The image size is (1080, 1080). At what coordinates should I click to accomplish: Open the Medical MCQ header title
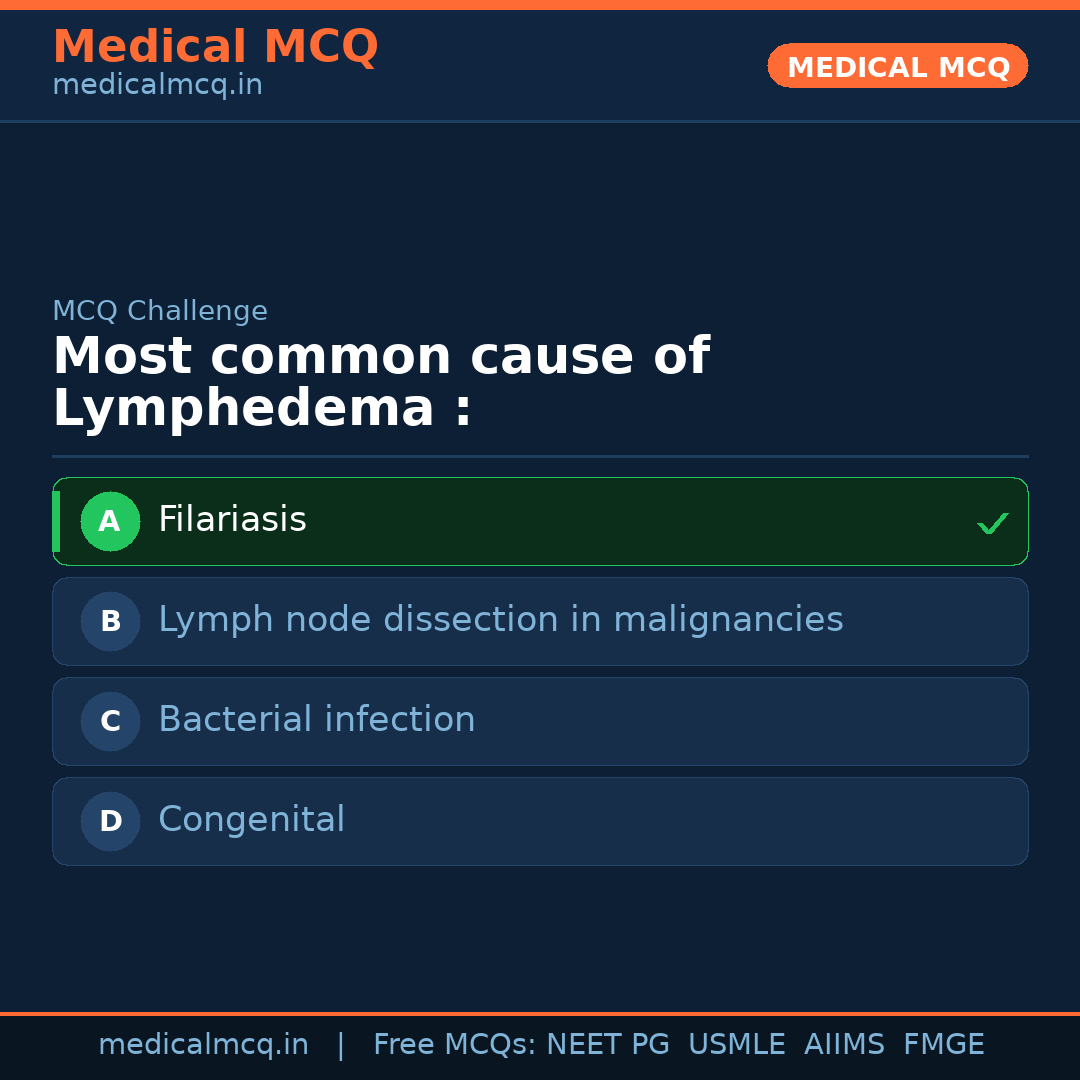[215, 46]
